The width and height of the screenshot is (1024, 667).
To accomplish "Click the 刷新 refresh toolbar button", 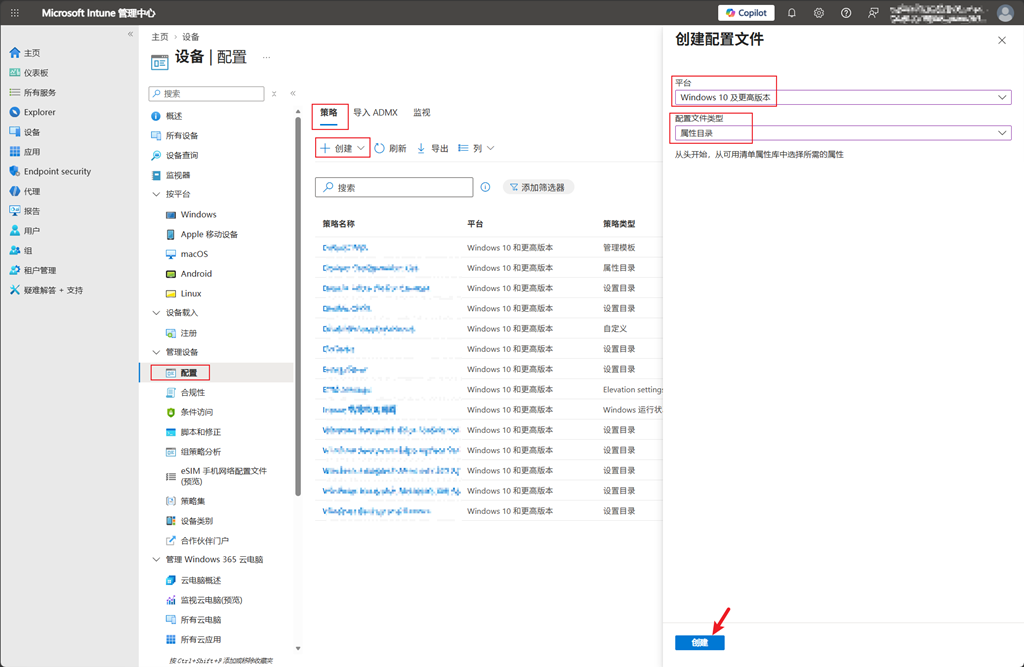I will pyautogui.click(x=391, y=148).
